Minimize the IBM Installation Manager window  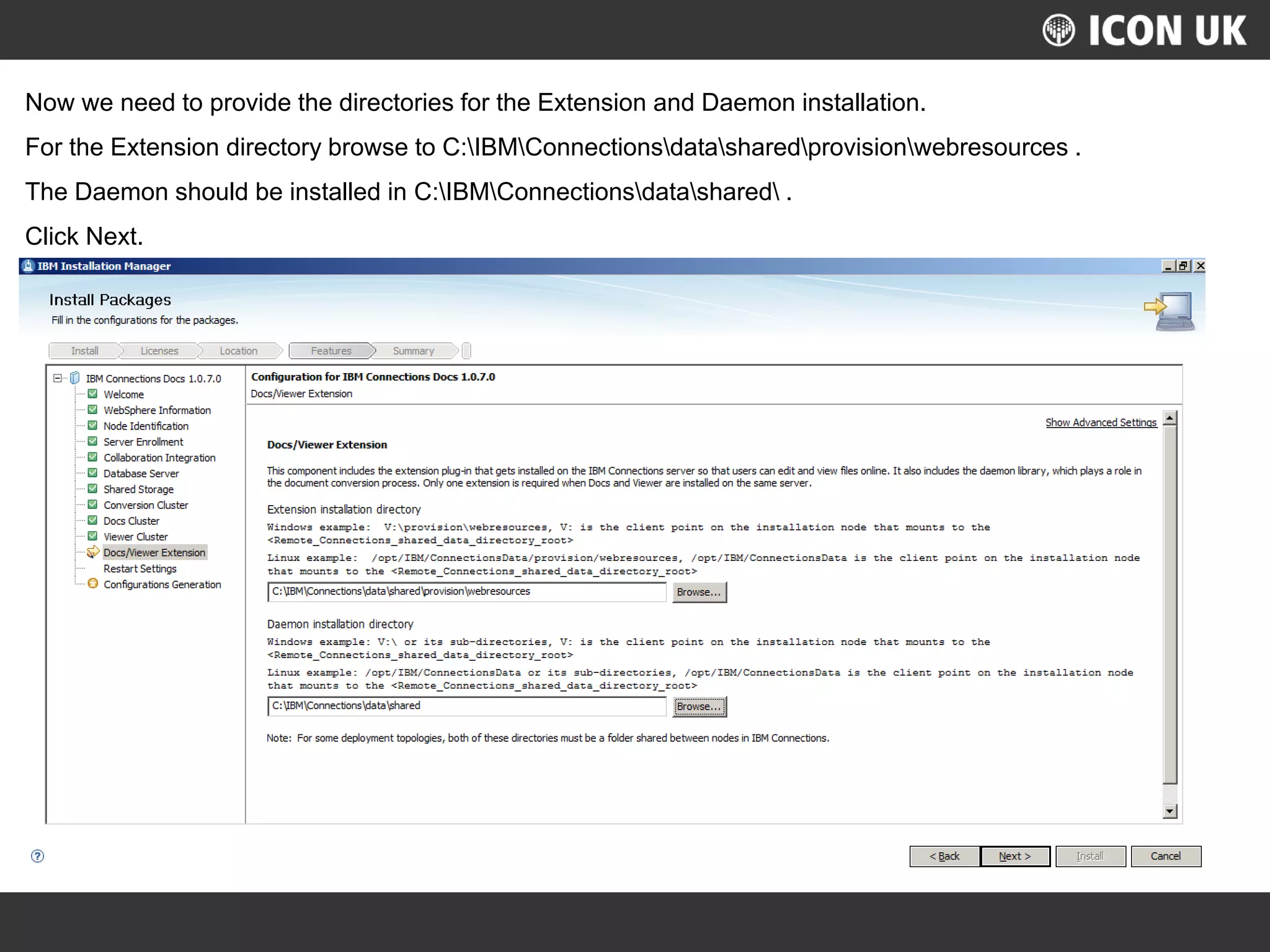[1168, 266]
